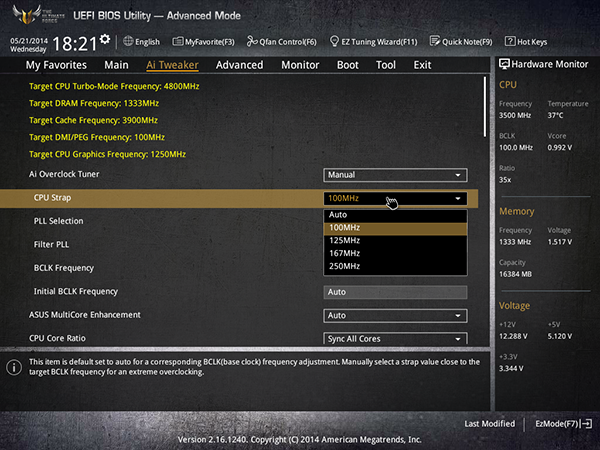Click memory frequency 1333 MHz value
This screenshot has width=600, height=450.
tap(515, 242)
